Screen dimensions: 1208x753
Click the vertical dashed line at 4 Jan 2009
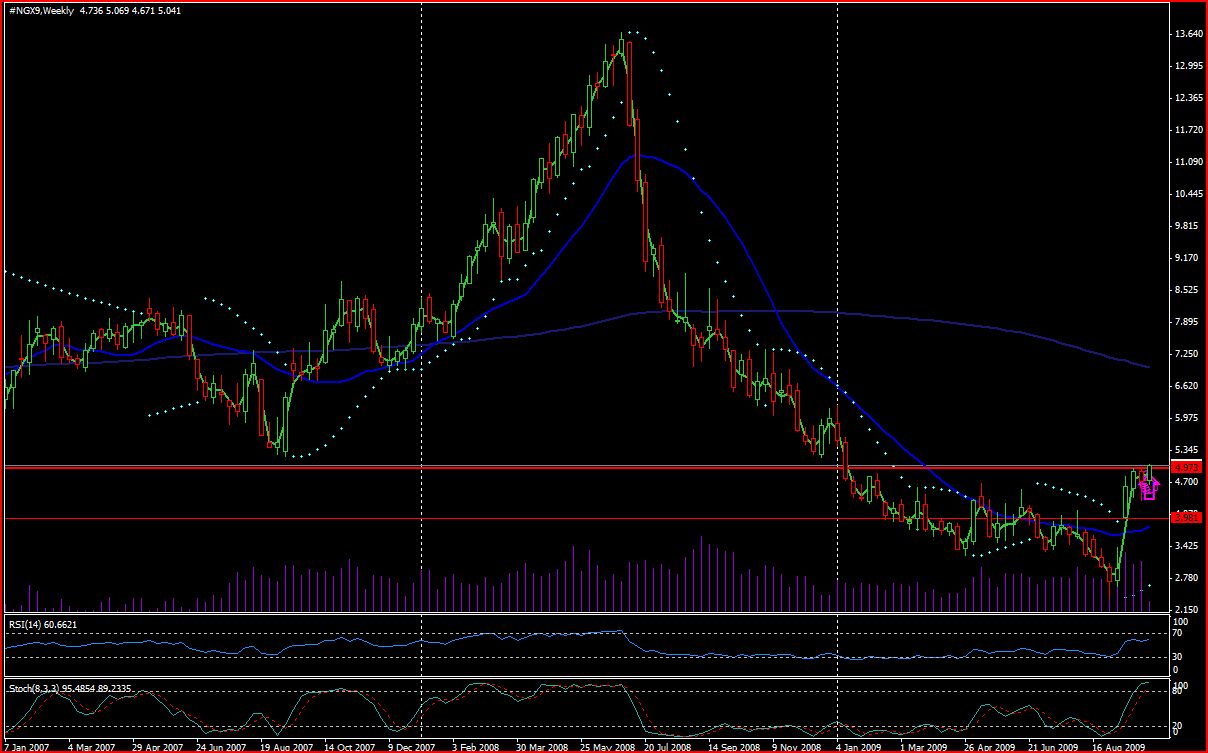point(836,300)
